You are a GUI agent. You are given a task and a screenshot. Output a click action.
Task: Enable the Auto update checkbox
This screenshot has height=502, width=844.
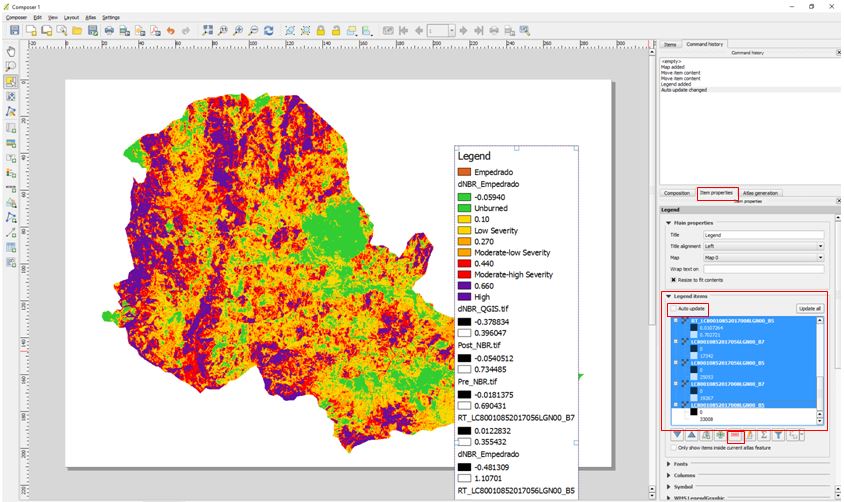click(674, 309)
